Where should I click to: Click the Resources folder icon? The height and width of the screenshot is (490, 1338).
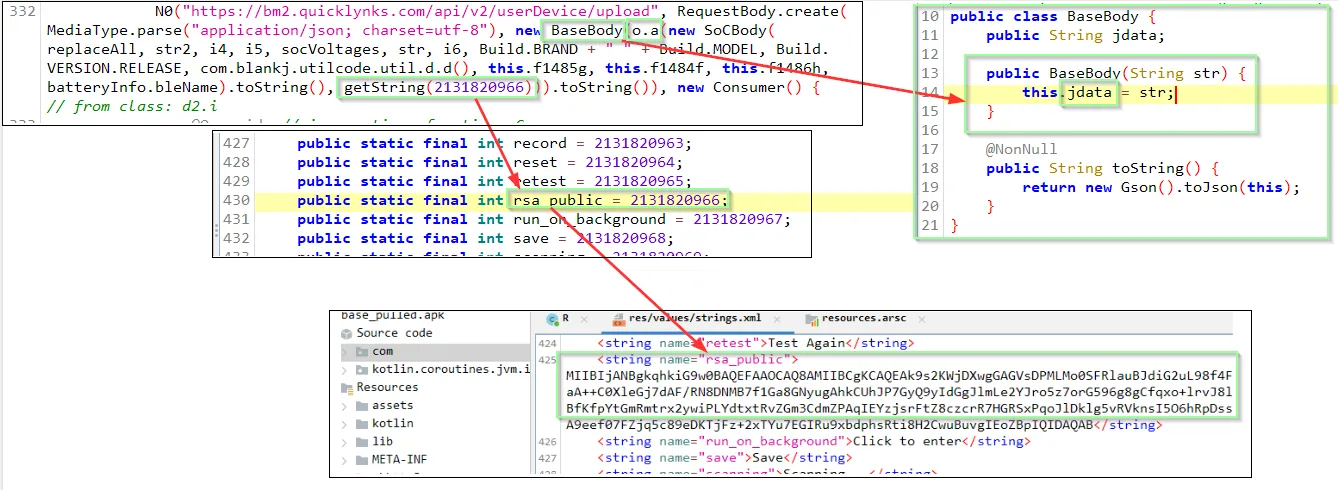pos(347,388)
